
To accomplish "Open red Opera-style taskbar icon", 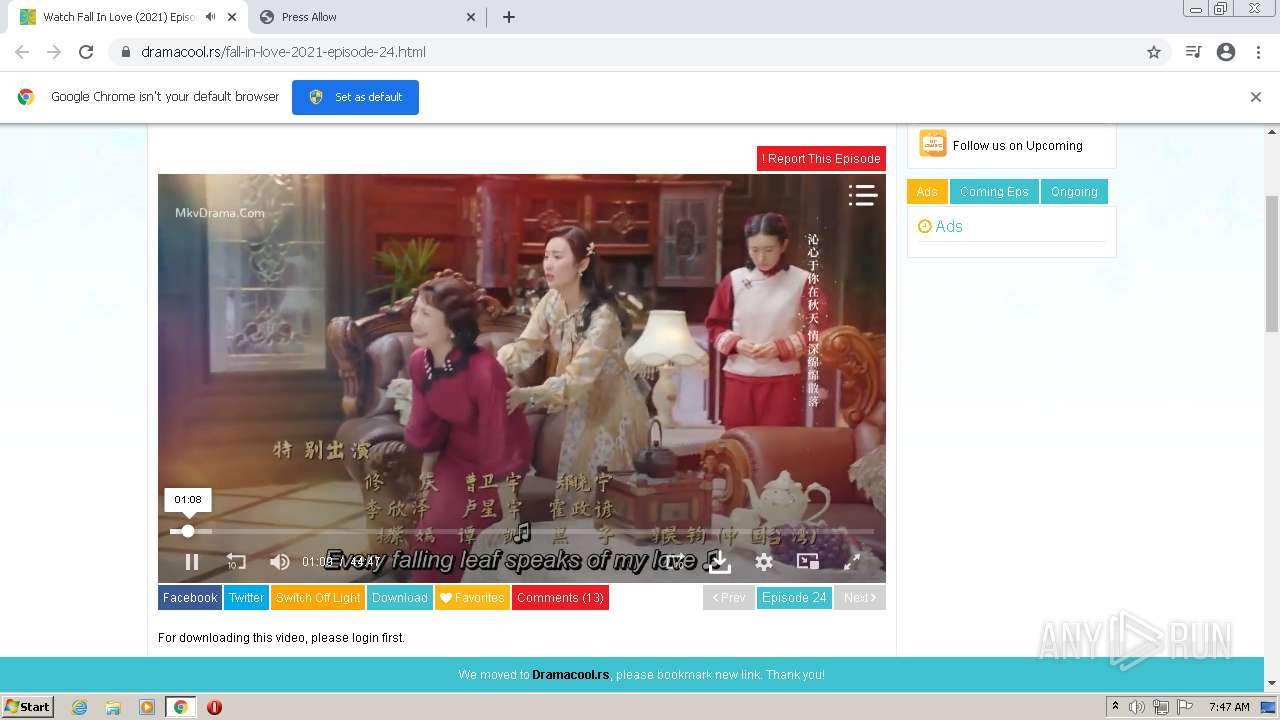I will pos(214,707).
